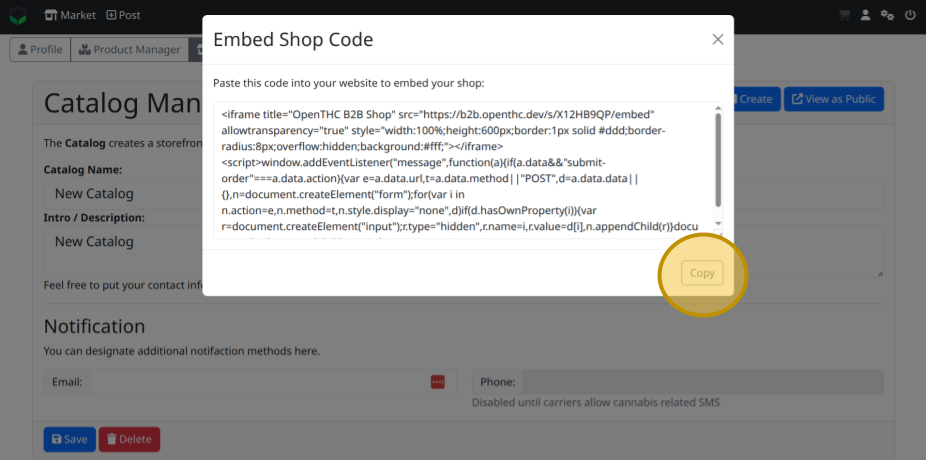Open the Post menu item

[123, 15]
